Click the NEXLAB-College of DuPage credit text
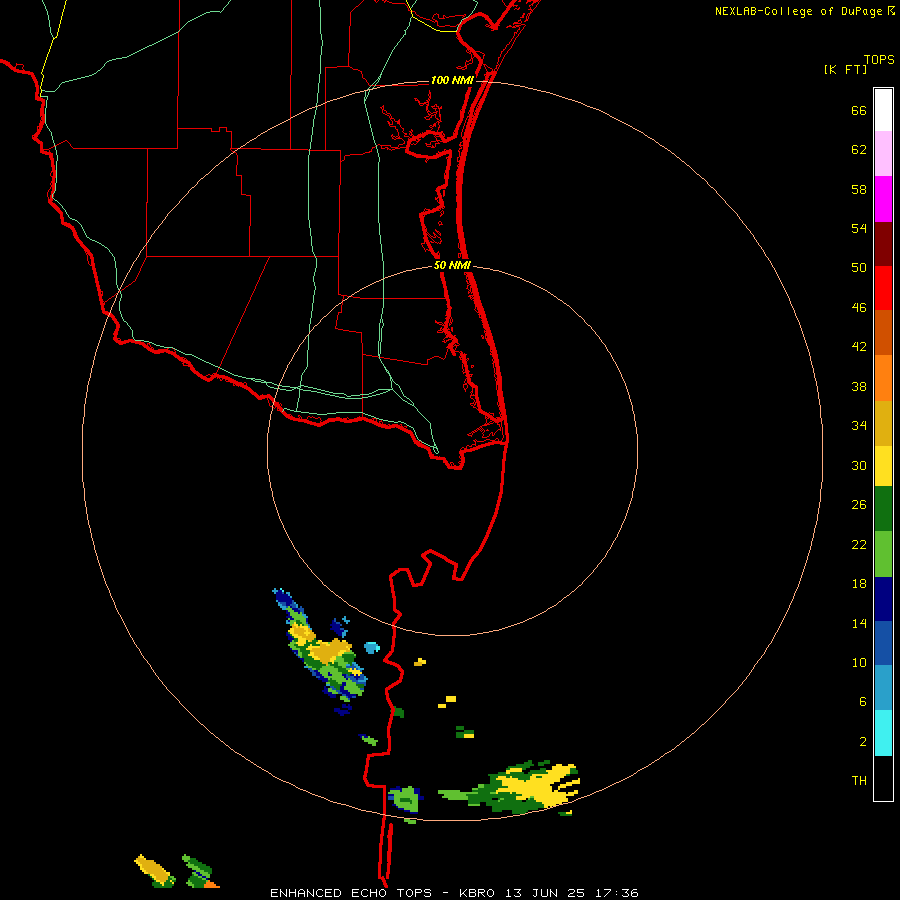This screenshot has width=900, height=900. click(798, 11)
